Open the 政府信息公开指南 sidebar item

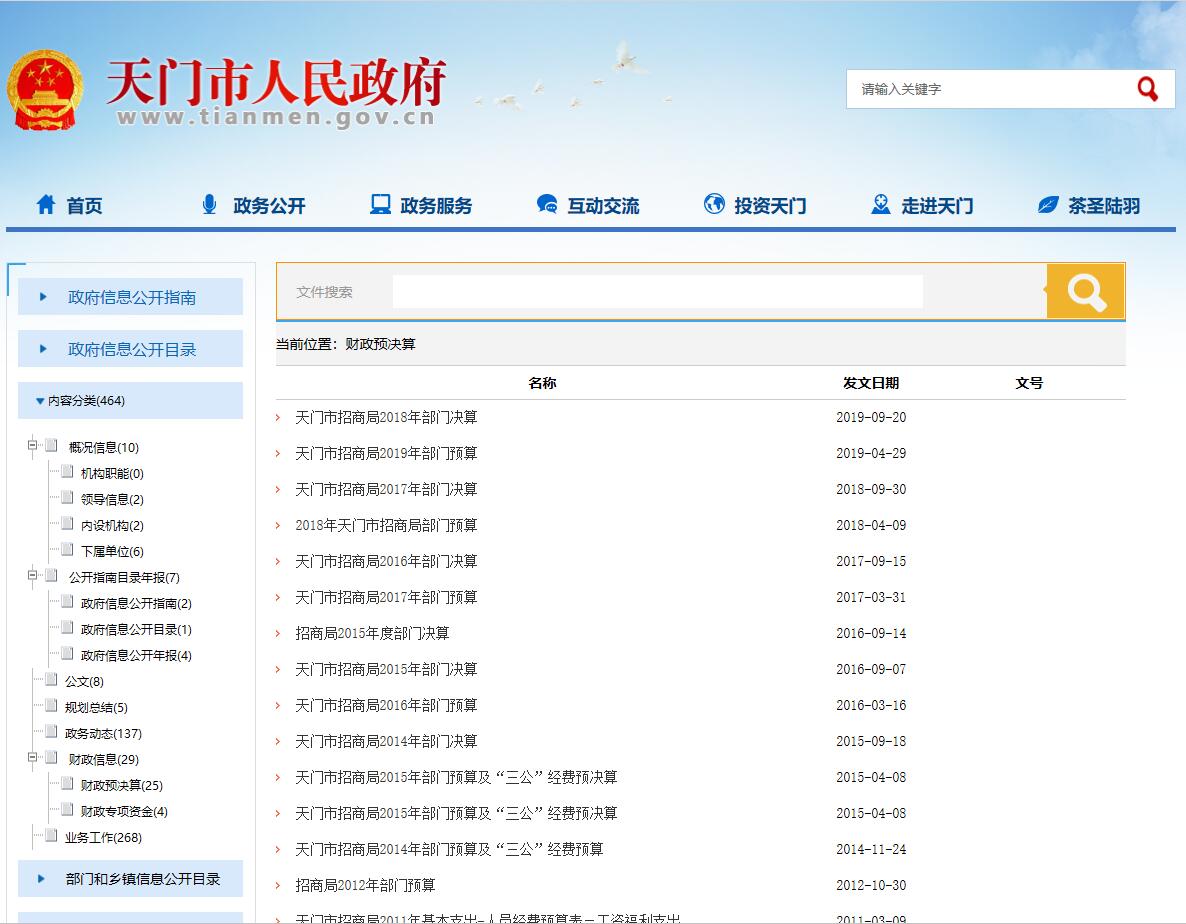click(x=131, y=297)
